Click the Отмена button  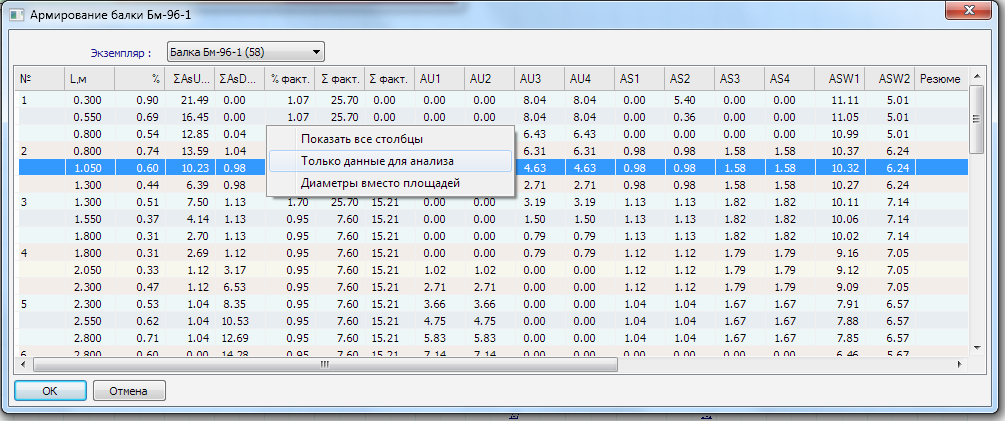pyautogui.click(x=129, y=391)
